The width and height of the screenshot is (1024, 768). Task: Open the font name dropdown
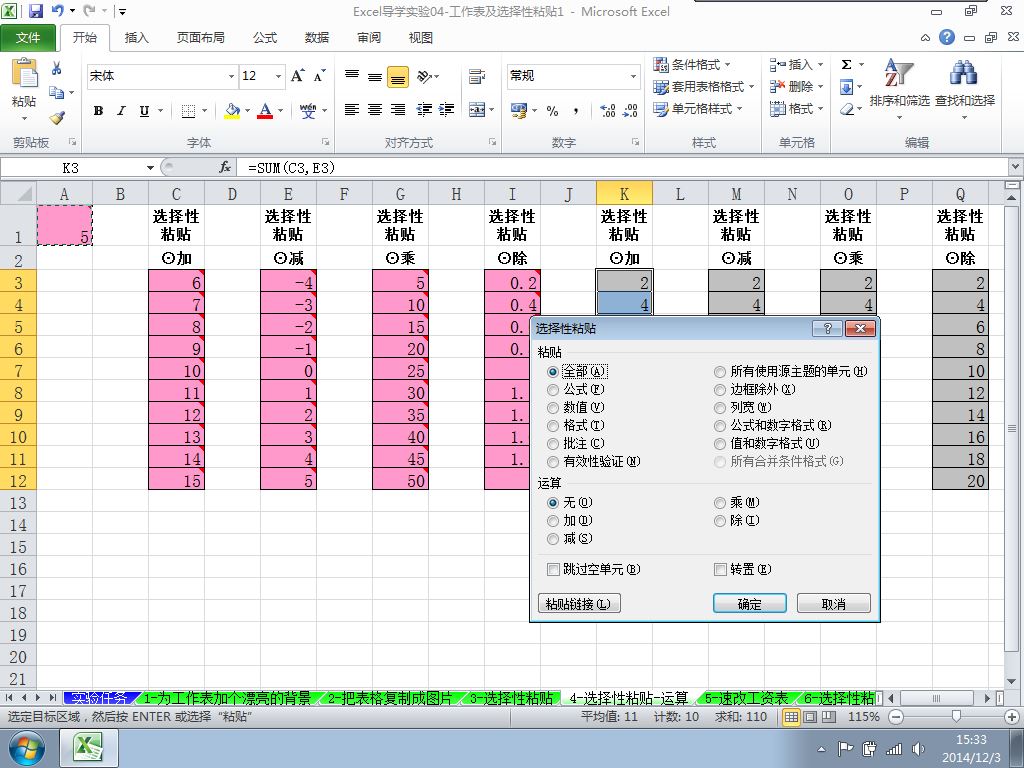click(x=231, y=76)
